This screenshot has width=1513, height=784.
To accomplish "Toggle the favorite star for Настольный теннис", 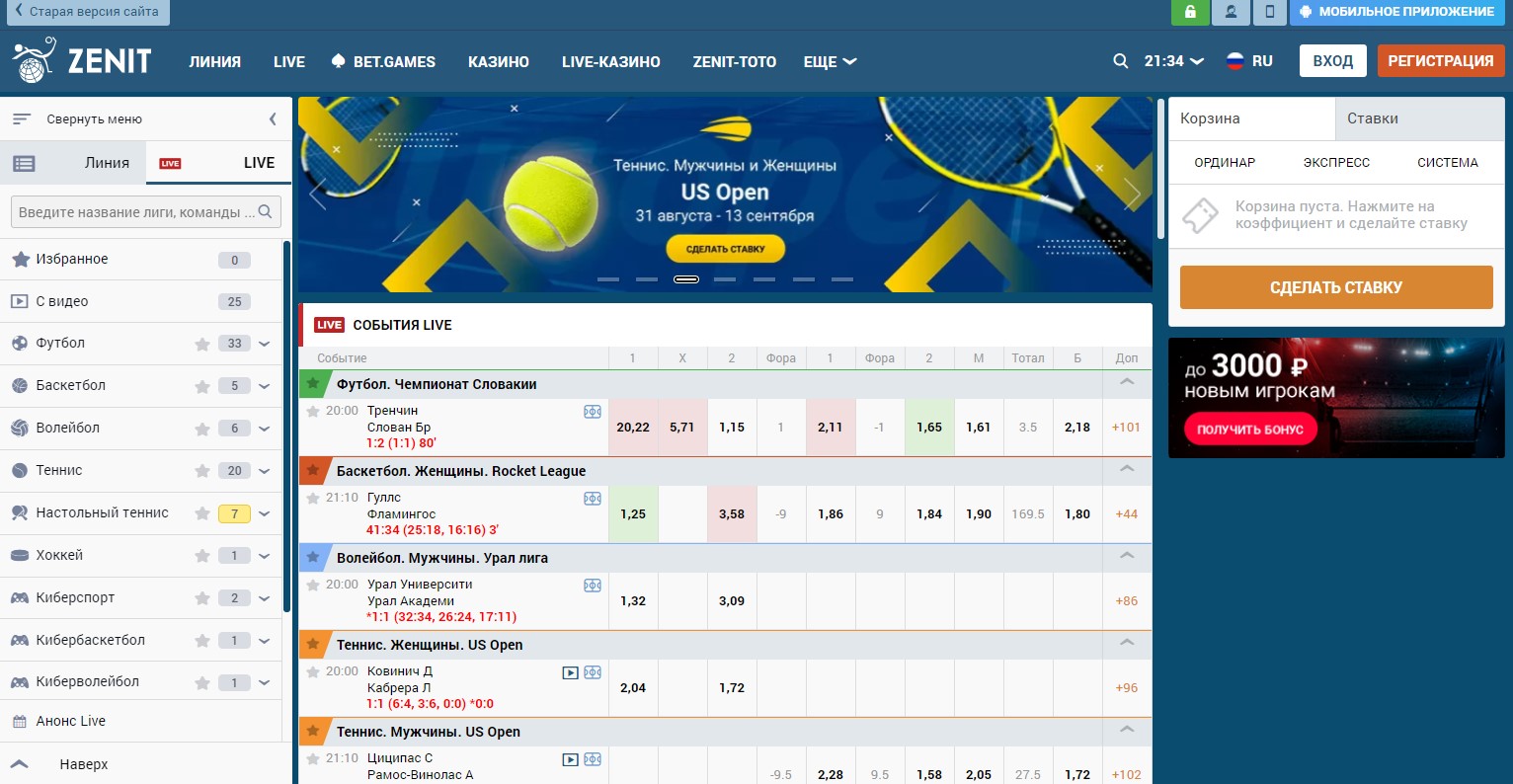I will (x=202, y=514).
